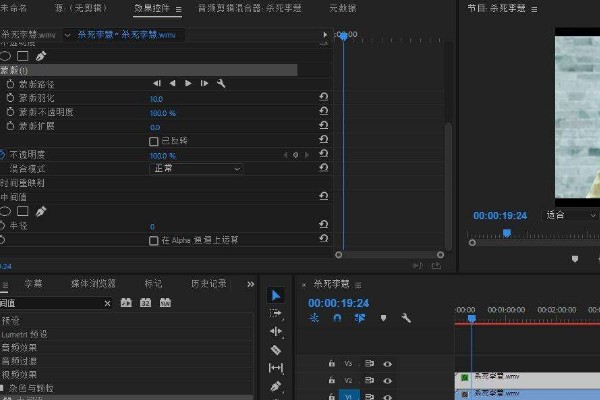Switch to the 元数据 tab

(x=343, y=8)
